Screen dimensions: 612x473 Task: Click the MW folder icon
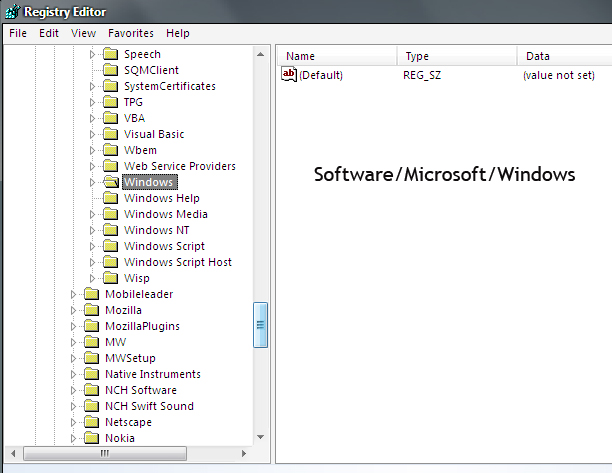[x=92, y=342]
